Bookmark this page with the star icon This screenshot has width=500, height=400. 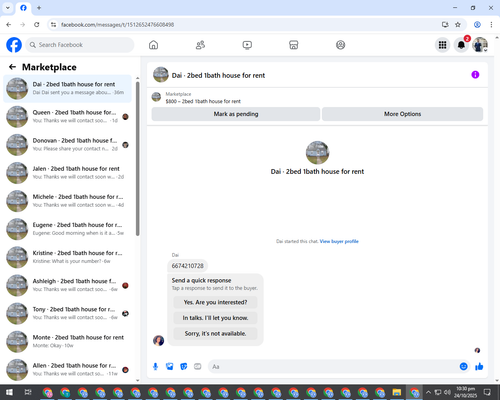point(458,25)
